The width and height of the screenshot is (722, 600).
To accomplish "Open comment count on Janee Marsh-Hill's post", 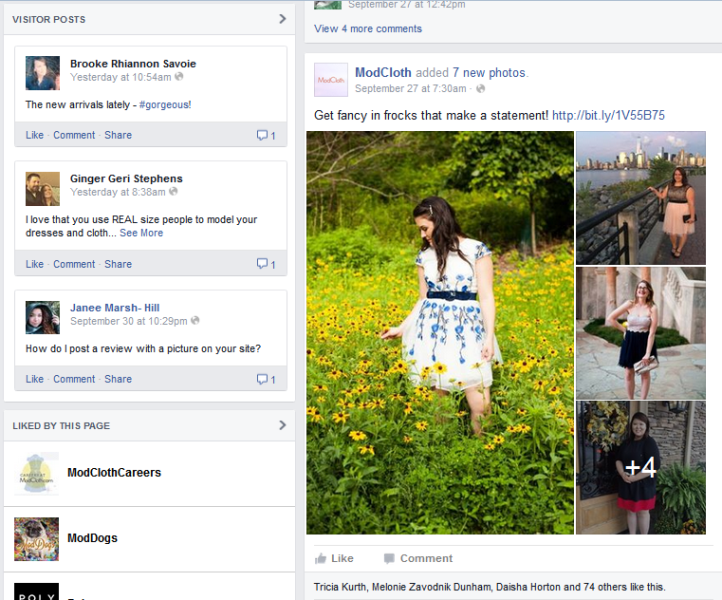I will (x=266, y=379).
